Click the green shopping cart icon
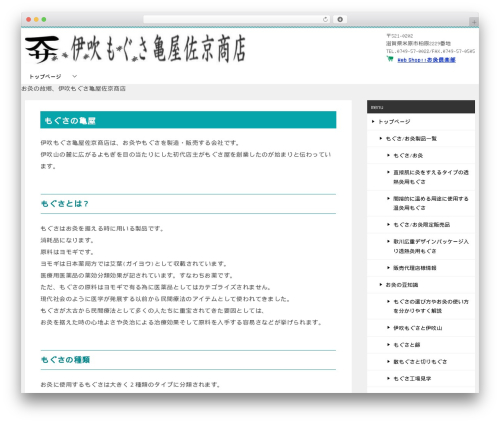The width and height of the screenshot is (500, 423). click(390, 59)
